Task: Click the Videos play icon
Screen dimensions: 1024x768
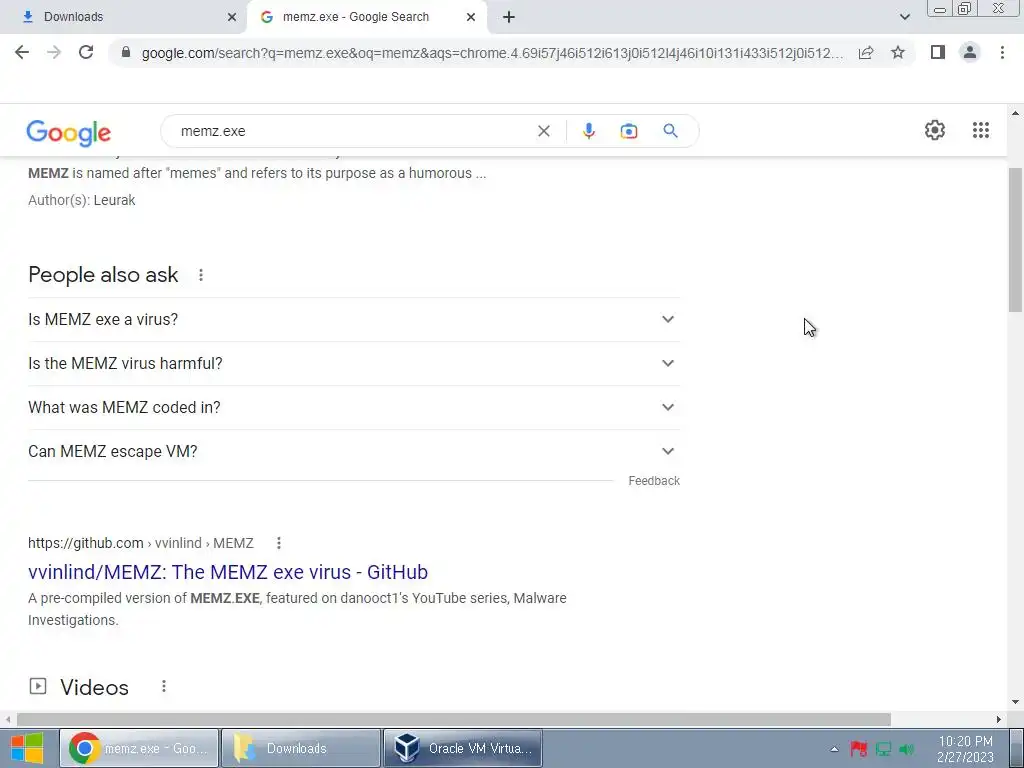Action: click(38, 686)
